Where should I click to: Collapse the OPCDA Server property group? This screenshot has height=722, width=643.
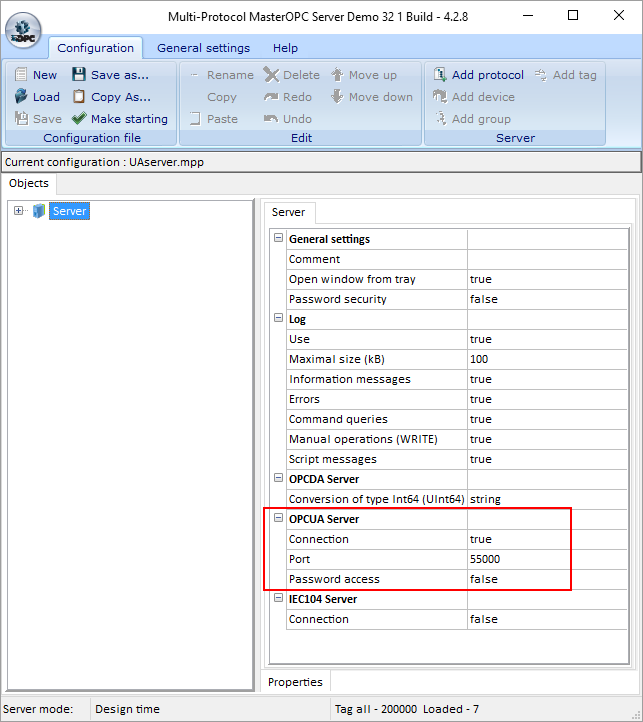(278, 477)
